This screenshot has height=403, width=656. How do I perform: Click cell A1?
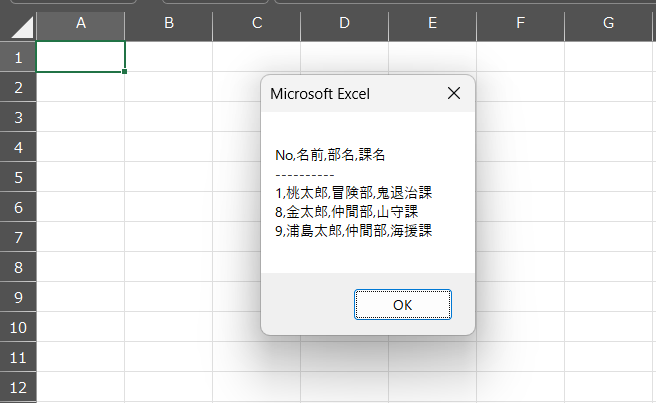click(80, 56)
